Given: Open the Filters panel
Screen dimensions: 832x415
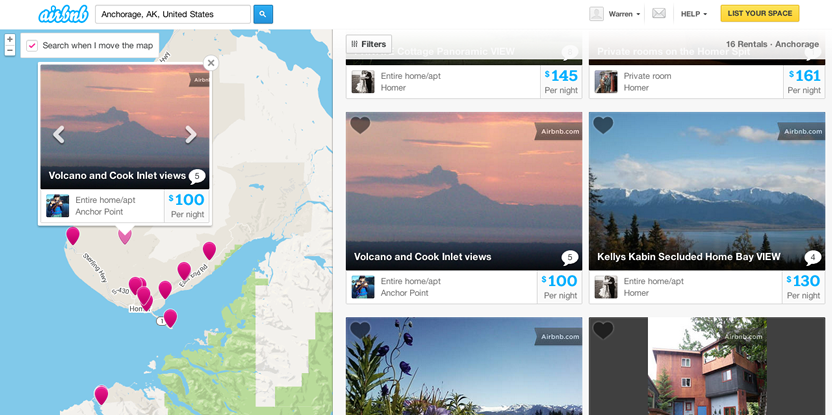Looking at the screenshot, I should (369, 44).
